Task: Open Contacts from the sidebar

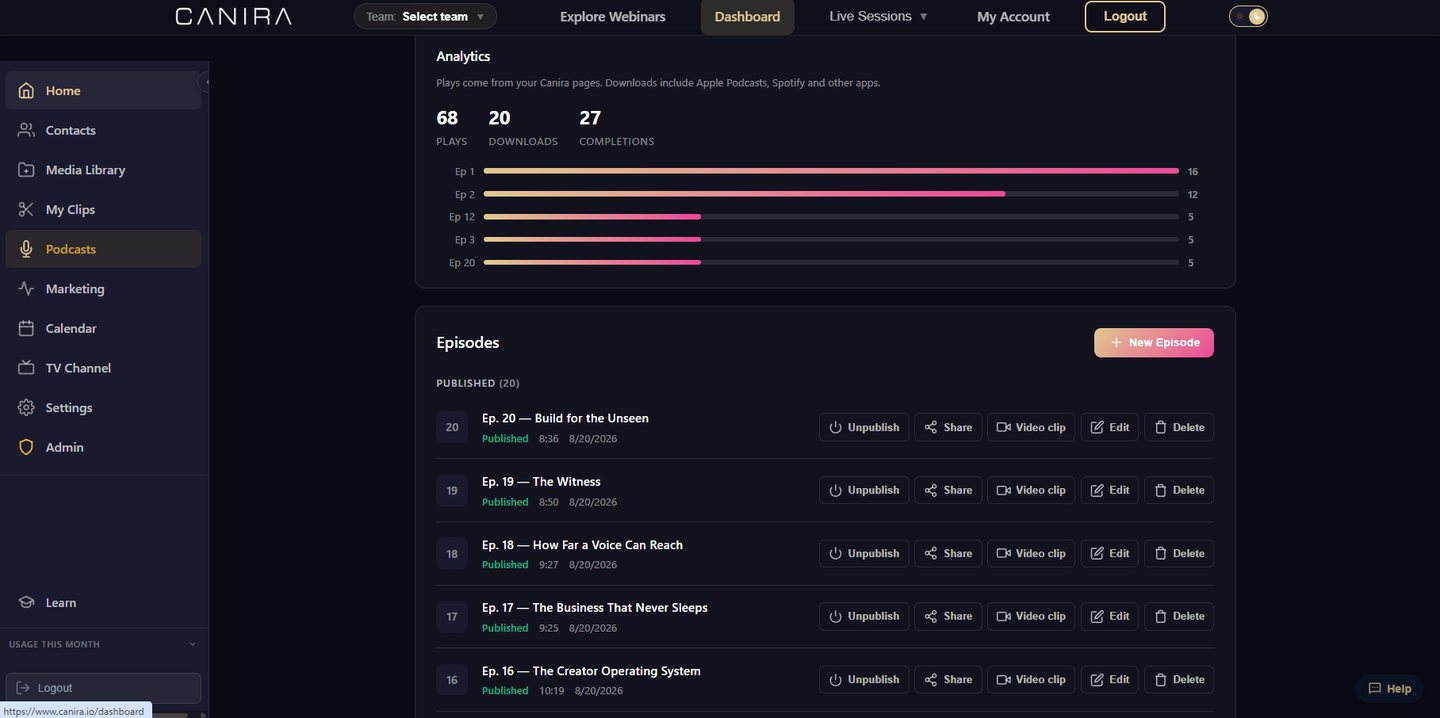Action: (x=103, y=130)
